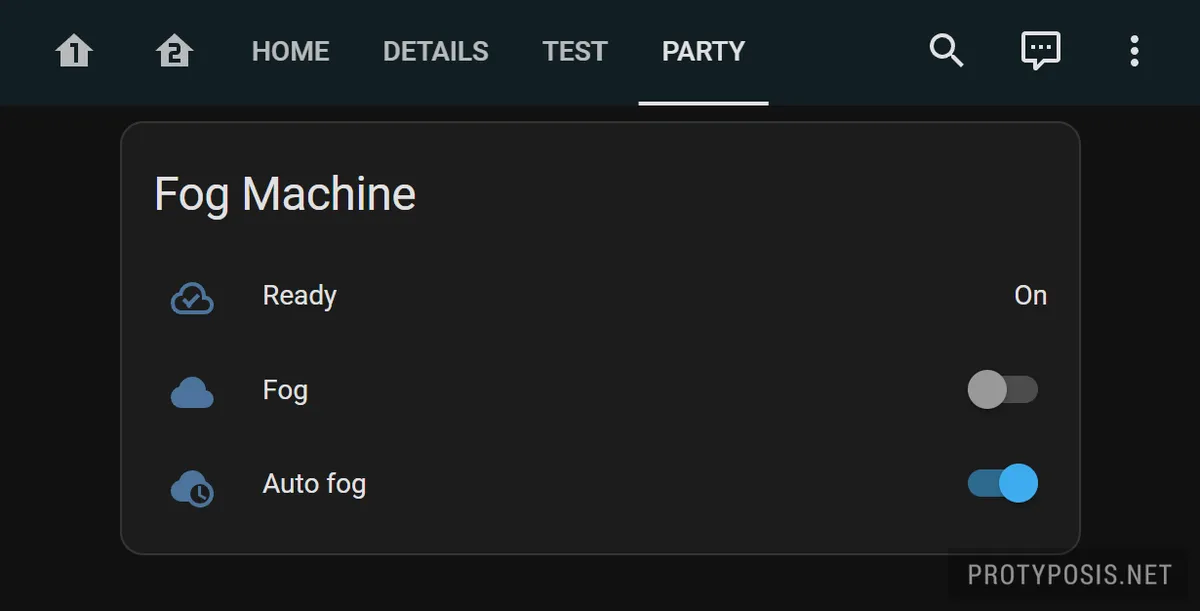Click the house icon labeled 1
The width and height of the screenshot is (1200, 611).
pyautogui.click(x=74, y=51)
